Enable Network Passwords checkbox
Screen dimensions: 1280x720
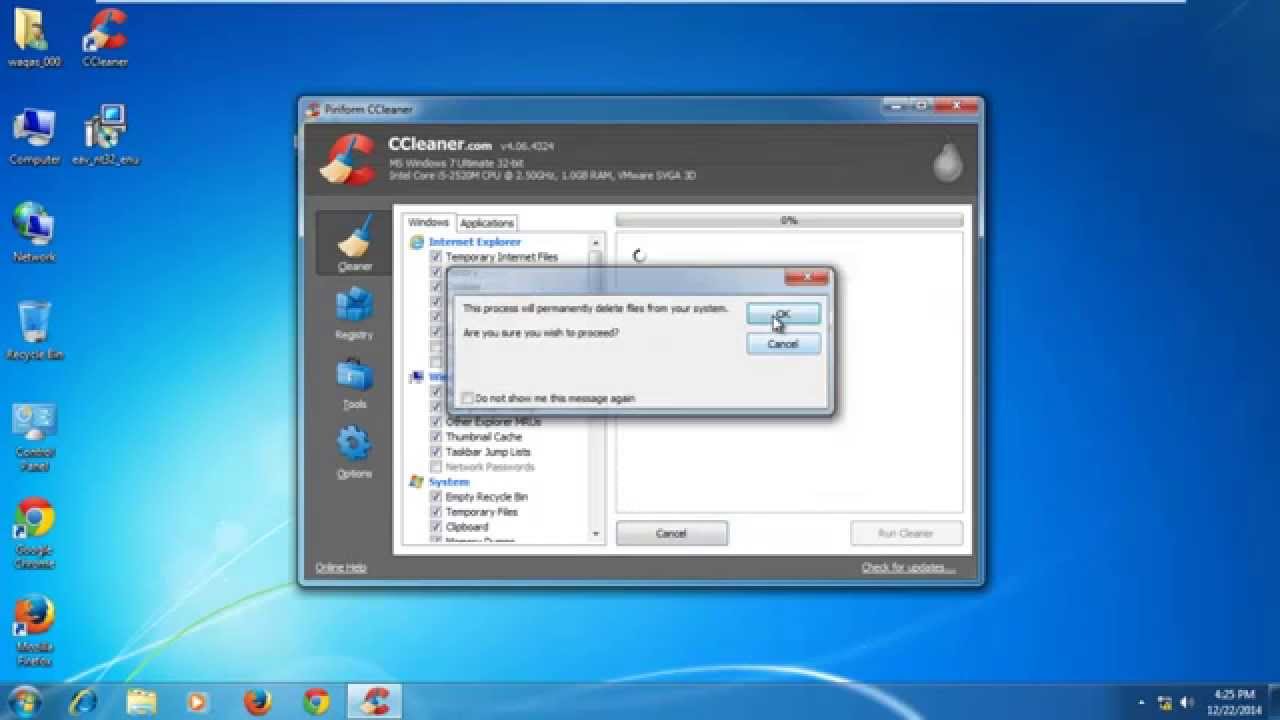[436, 467]
